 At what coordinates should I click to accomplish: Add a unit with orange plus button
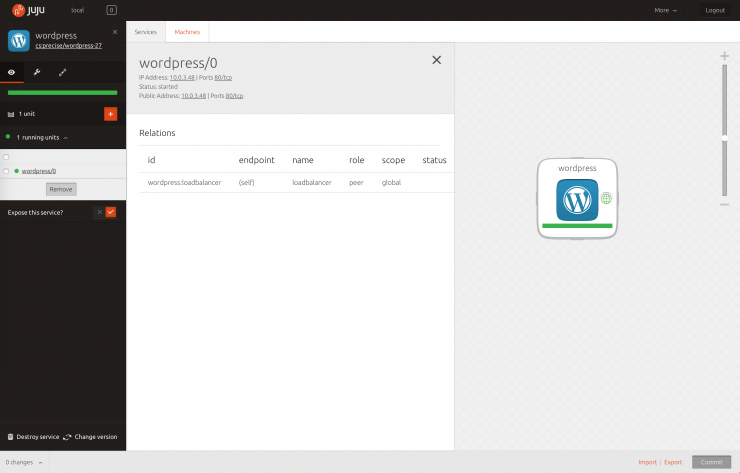tap(110, 114)
